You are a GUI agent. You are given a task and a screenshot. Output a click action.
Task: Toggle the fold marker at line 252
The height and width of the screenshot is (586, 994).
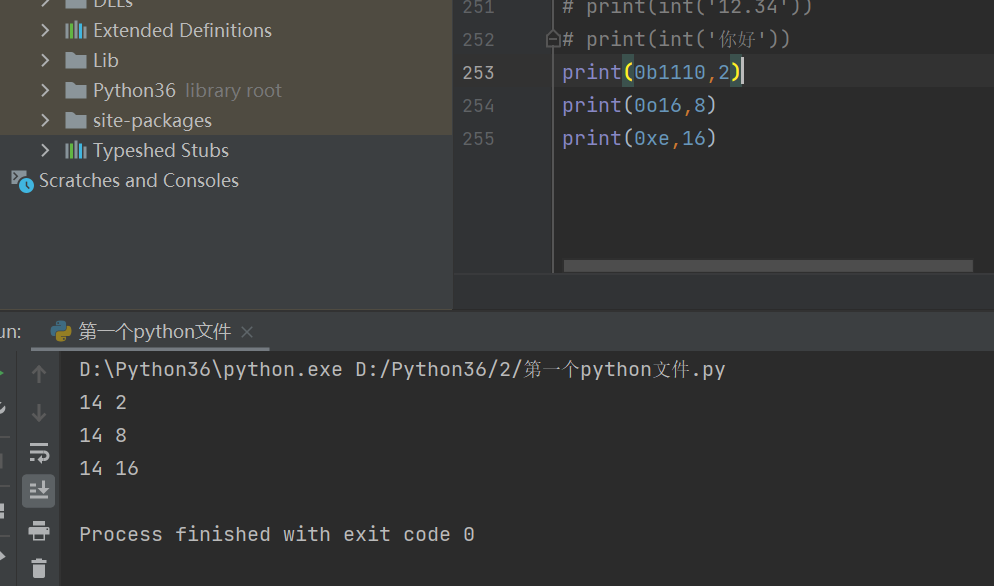552,39
